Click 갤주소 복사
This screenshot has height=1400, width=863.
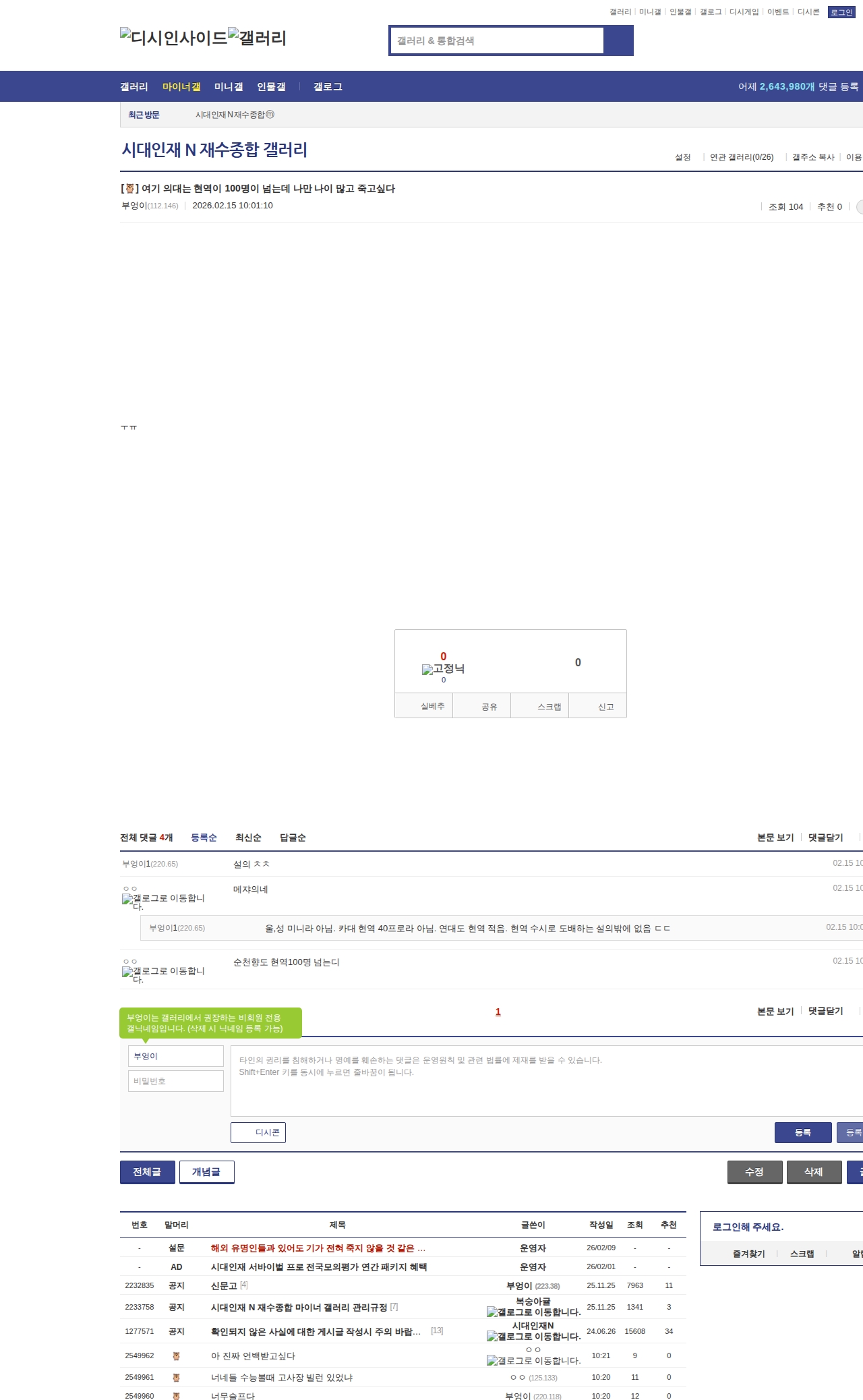click(813, 157)
